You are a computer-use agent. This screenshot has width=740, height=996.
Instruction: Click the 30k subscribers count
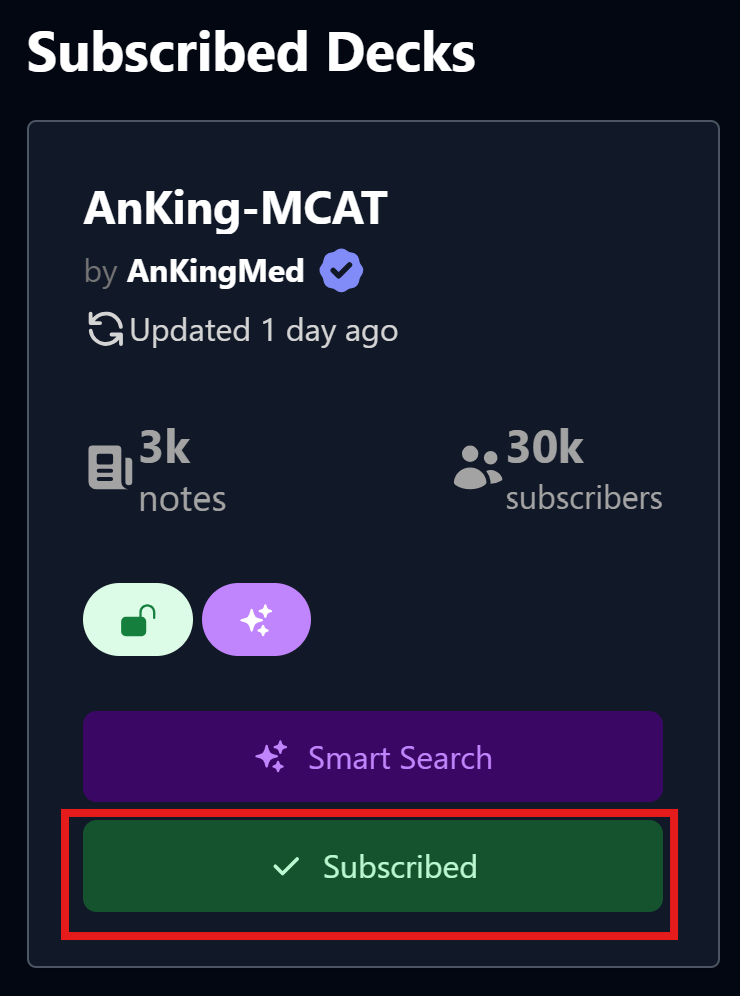(x=545, y=447)
